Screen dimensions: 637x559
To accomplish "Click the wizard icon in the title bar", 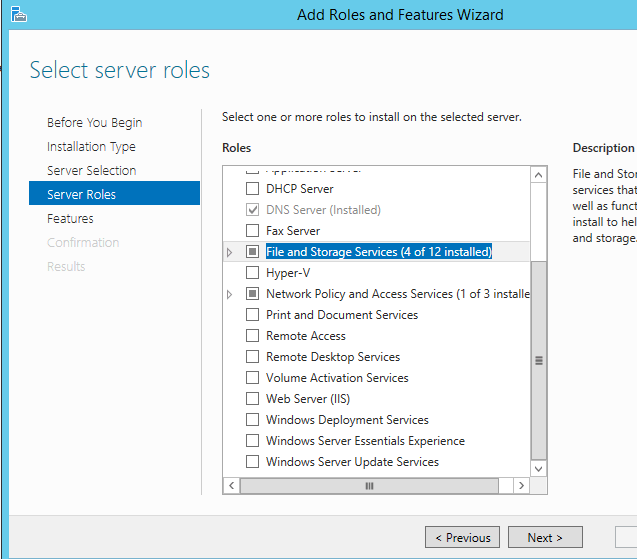I will (x=19, y=15).
